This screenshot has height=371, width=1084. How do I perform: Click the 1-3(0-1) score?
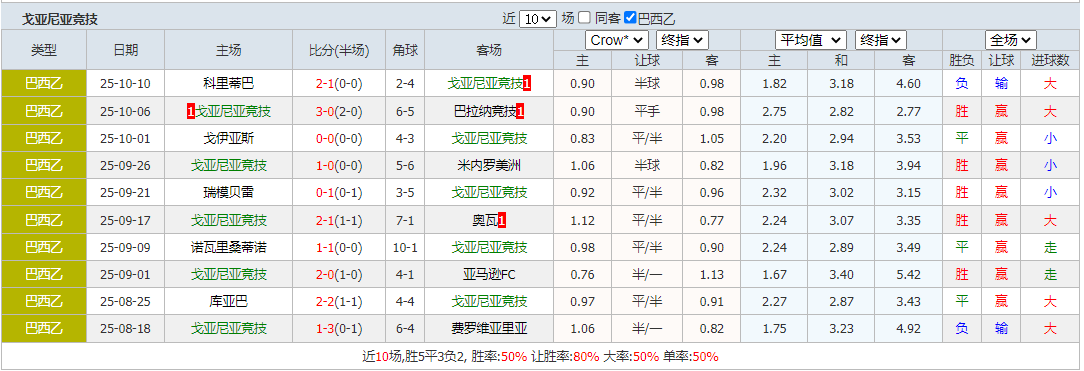pyautogui.click(x=339, y=329)
